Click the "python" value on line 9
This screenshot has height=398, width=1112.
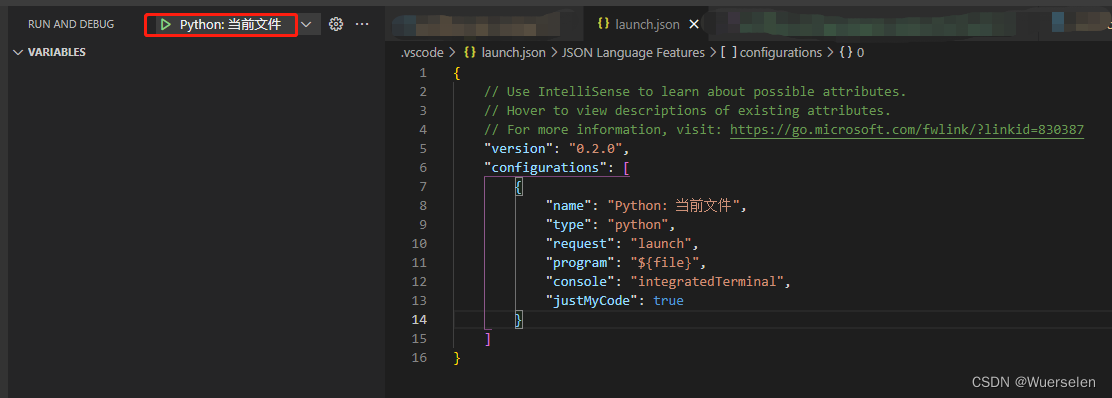[638, 225]
